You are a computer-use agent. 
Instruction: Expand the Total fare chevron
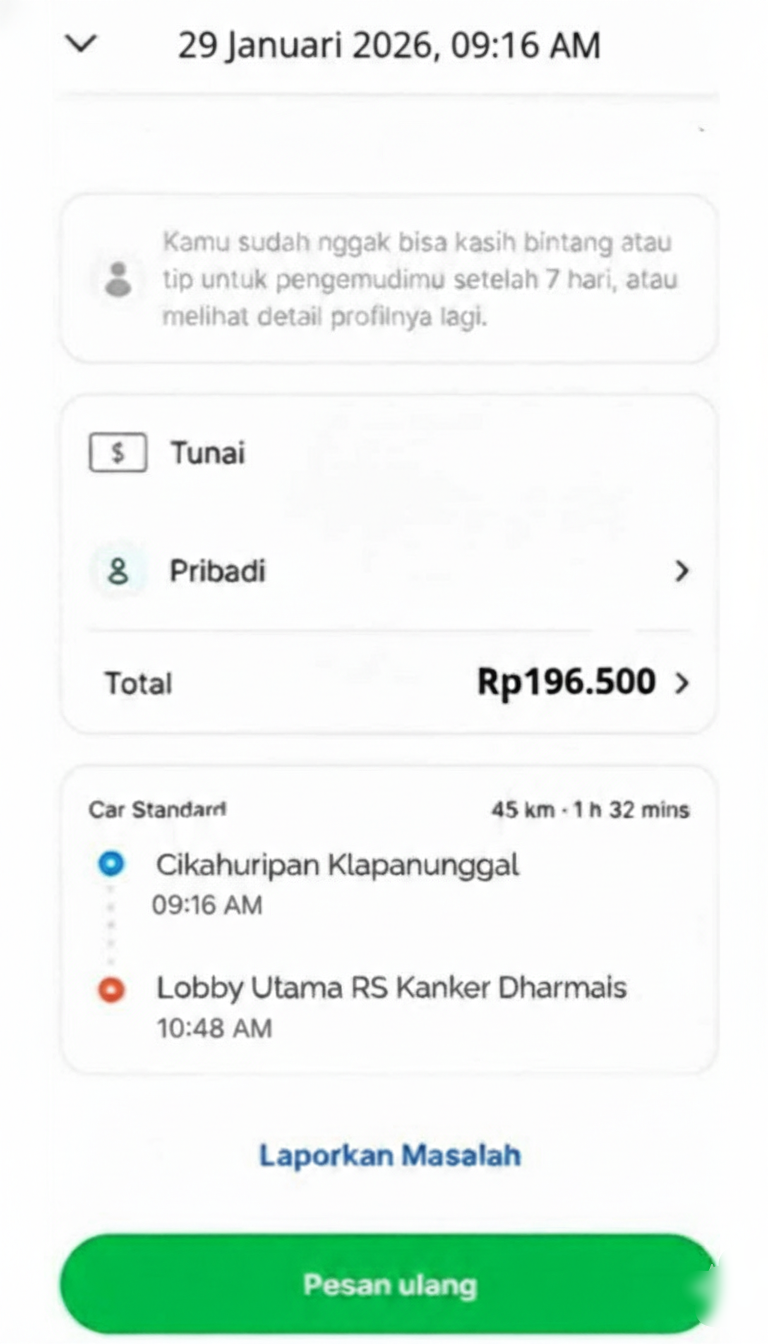(x=682, y=683)
